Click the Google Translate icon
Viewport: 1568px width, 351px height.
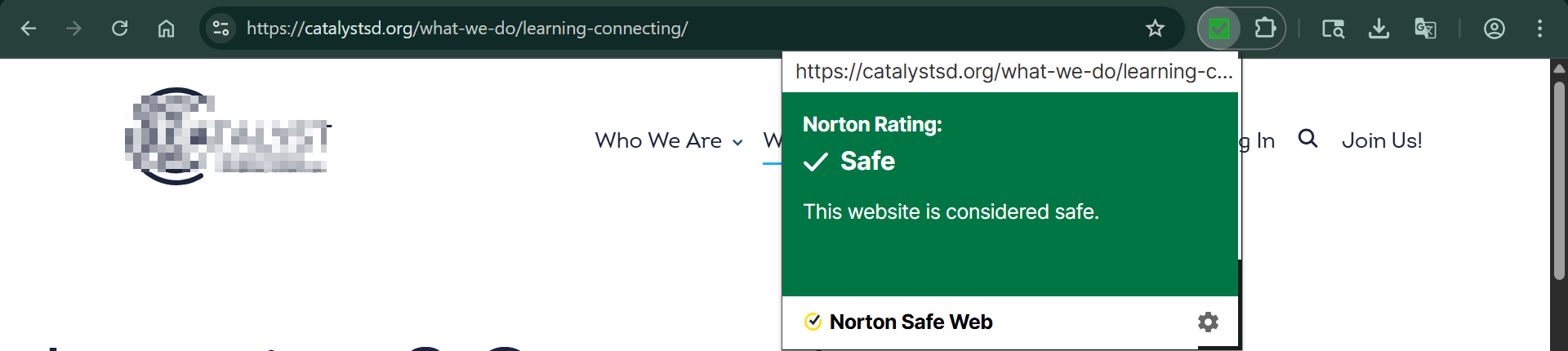pos(1425,29)
